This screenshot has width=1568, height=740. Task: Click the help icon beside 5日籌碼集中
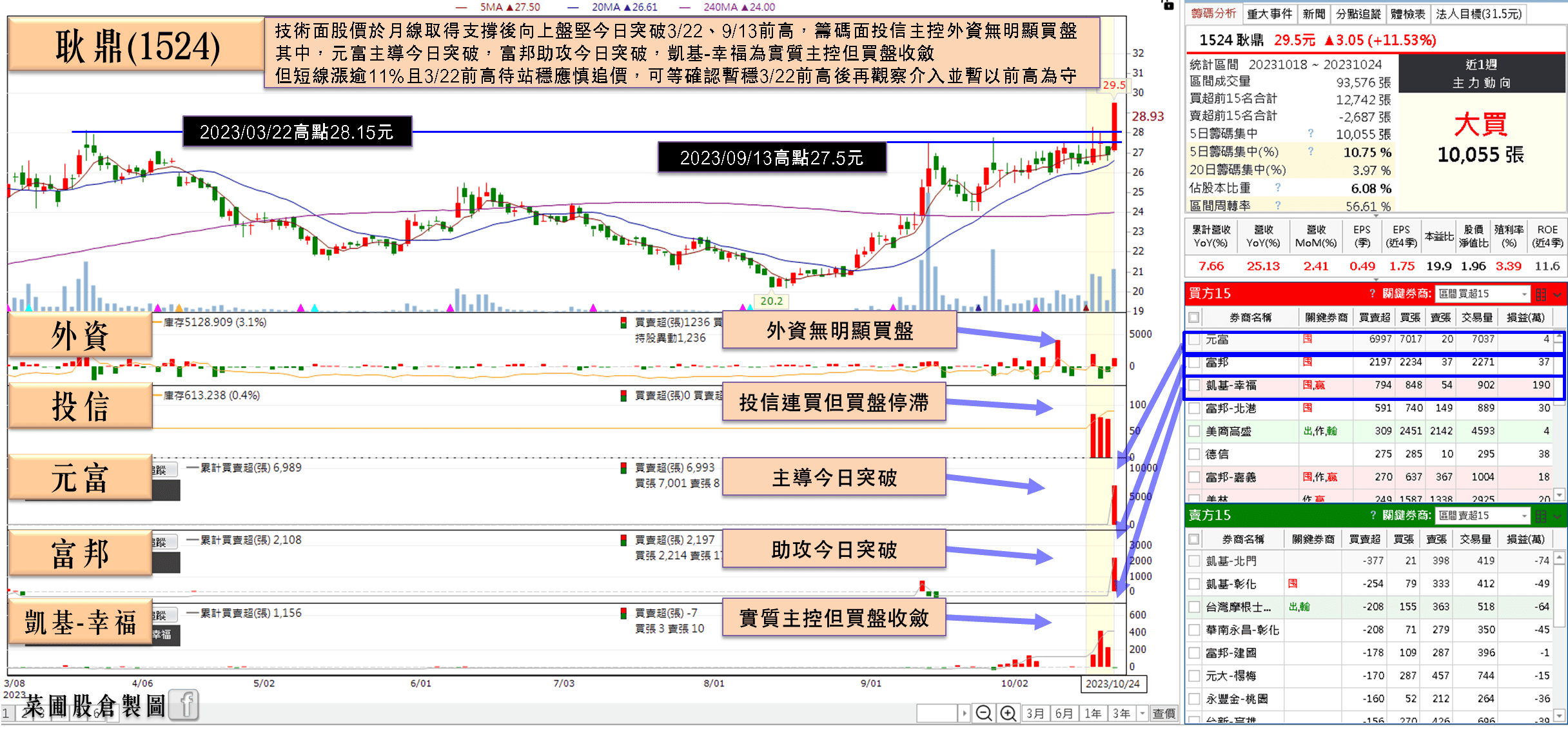1311,133
